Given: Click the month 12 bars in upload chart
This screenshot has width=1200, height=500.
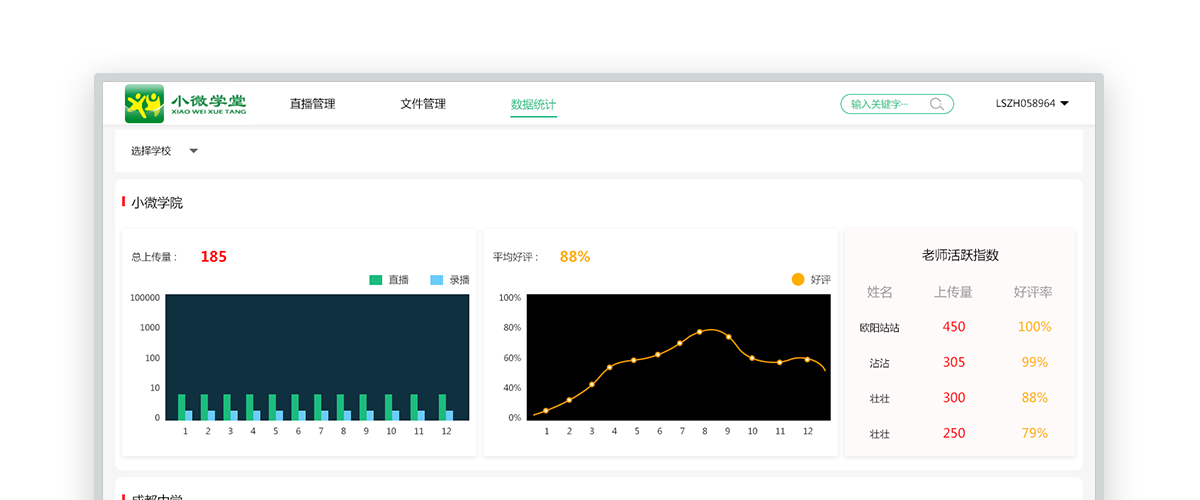Looking at the screenshot, I should (445, 407).
